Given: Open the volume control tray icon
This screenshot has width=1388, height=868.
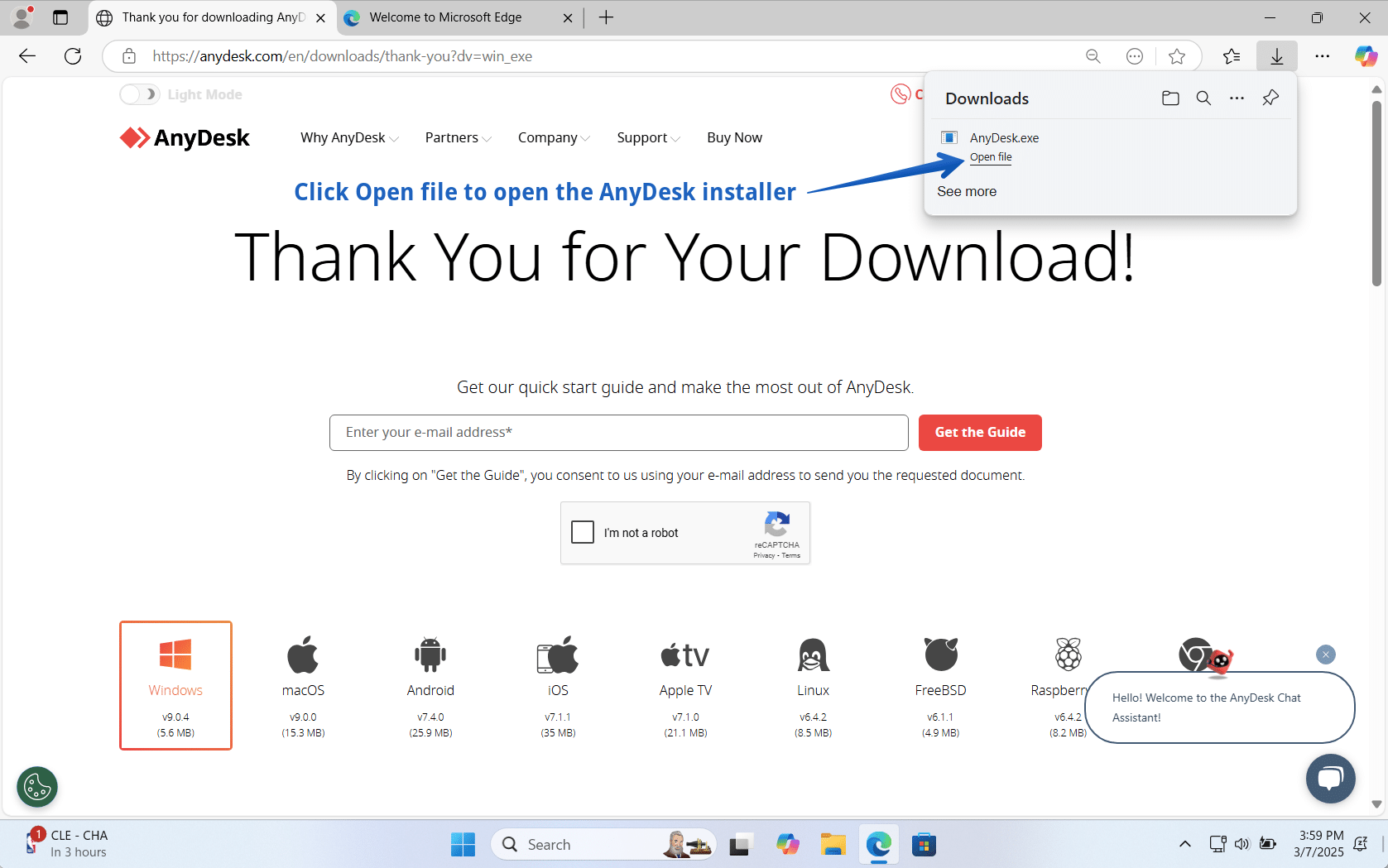Looking at the screenshot, I should [1242, 844].
